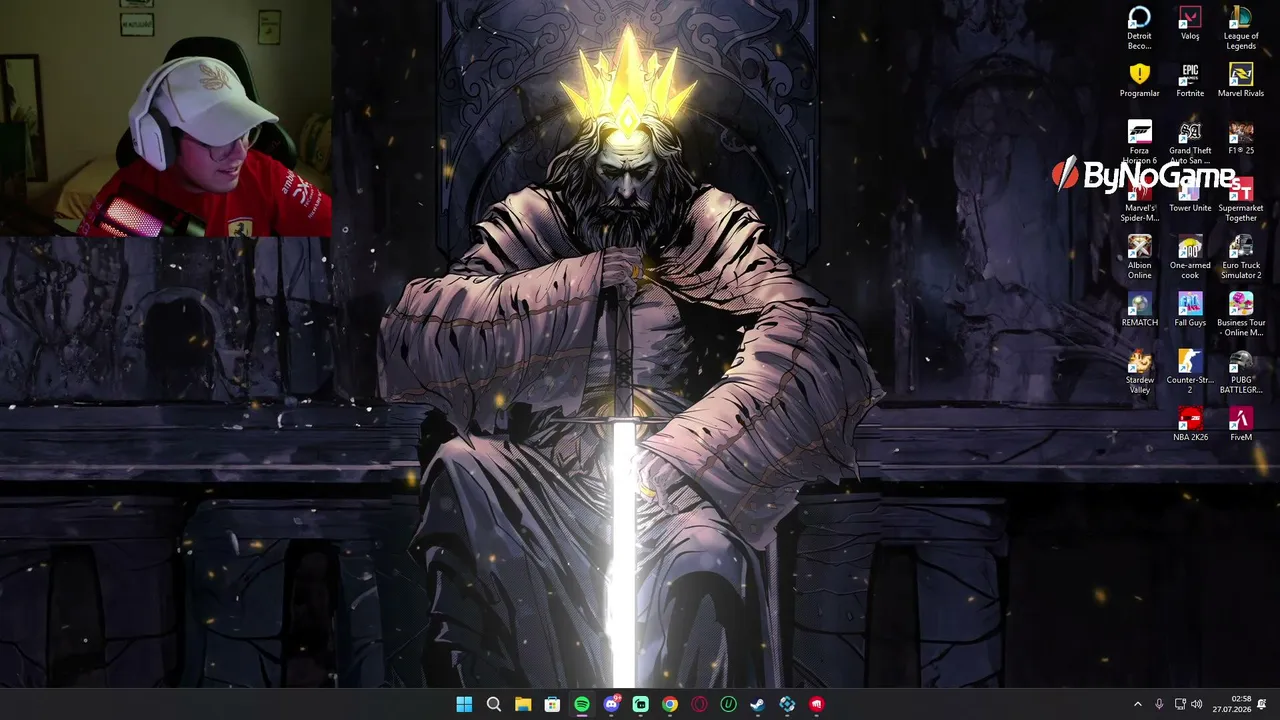Select the Supermarket Together shortcut

tap(1241, 200)
